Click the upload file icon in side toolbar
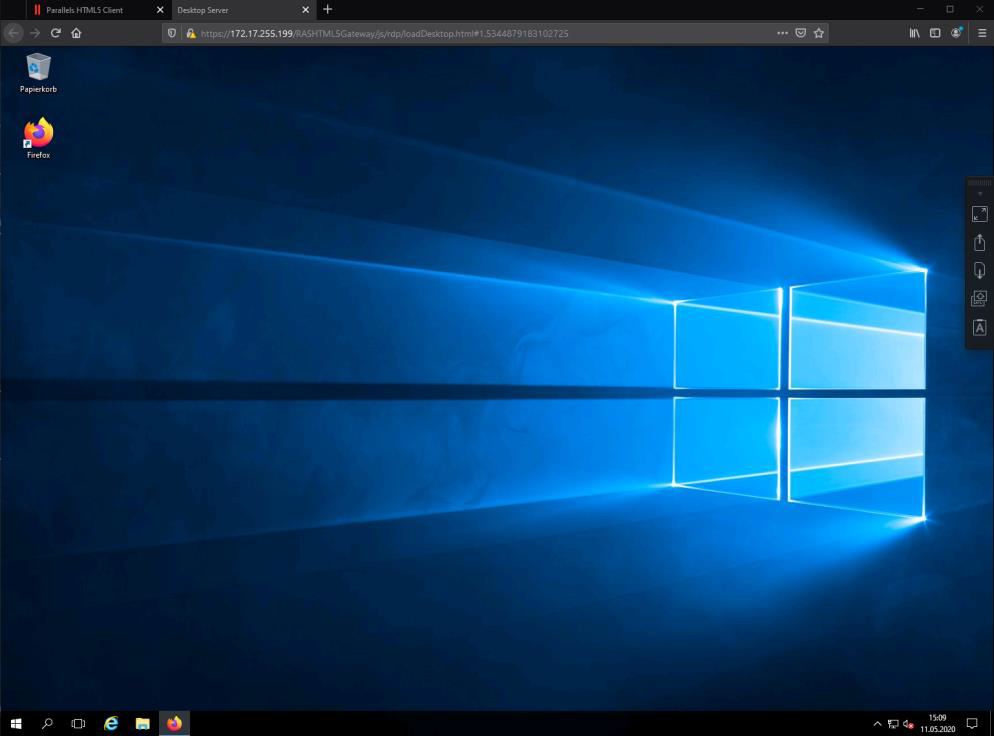 click(979, 242)
